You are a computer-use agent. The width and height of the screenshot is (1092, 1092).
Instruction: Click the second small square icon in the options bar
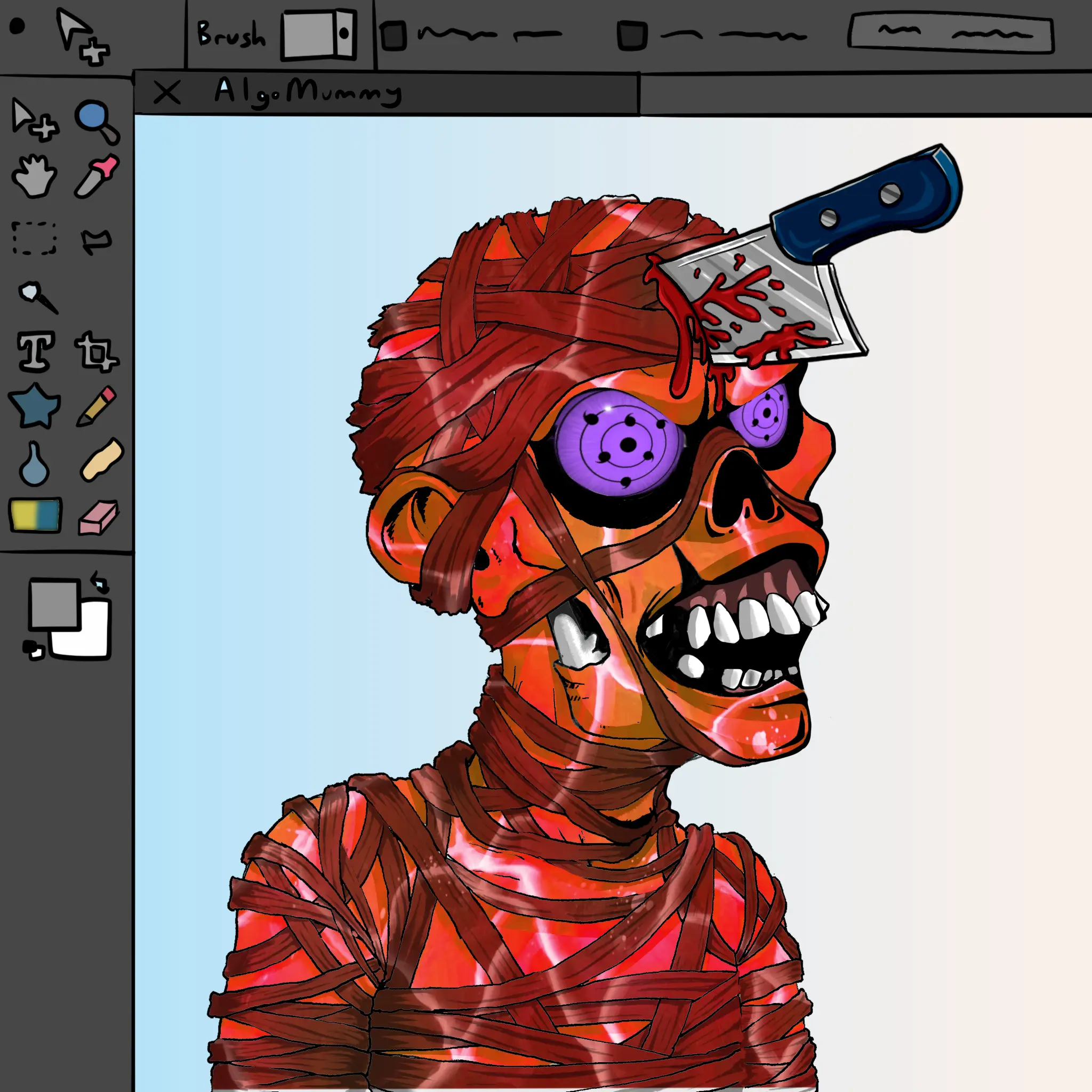[x=632, y=36]
